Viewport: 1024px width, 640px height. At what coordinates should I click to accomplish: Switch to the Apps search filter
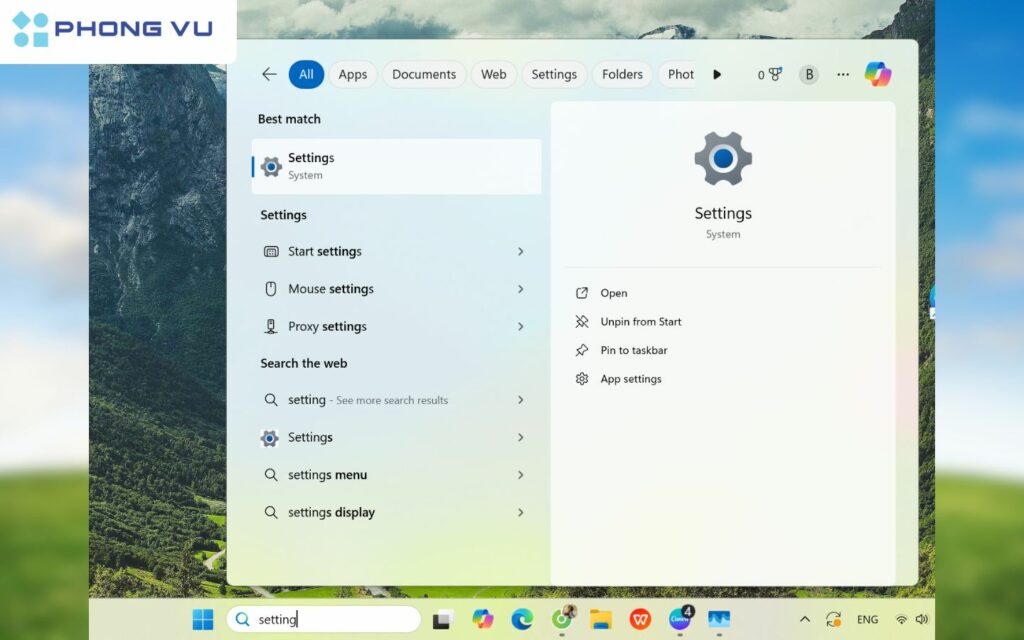click(x=352, y=74)
